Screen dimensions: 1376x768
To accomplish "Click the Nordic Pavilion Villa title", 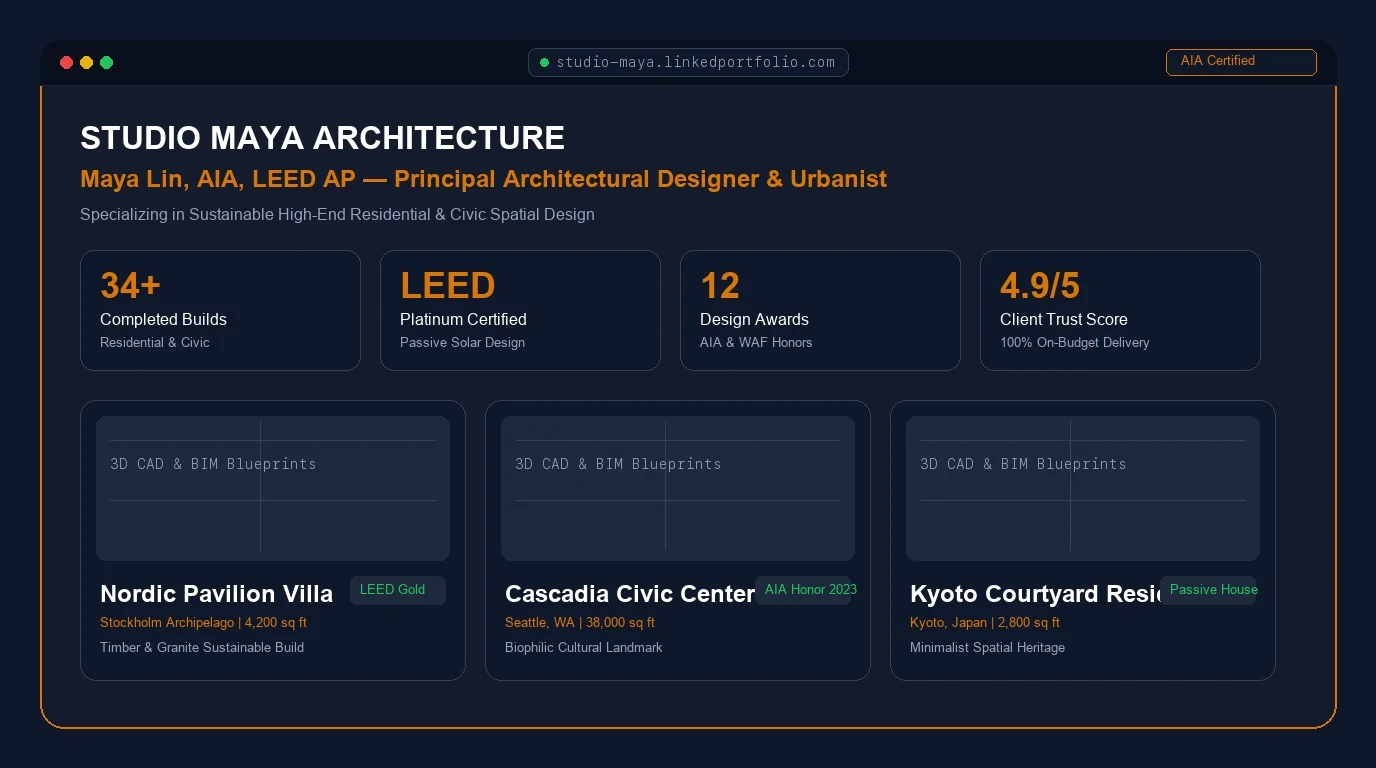I will pos(216,594).
